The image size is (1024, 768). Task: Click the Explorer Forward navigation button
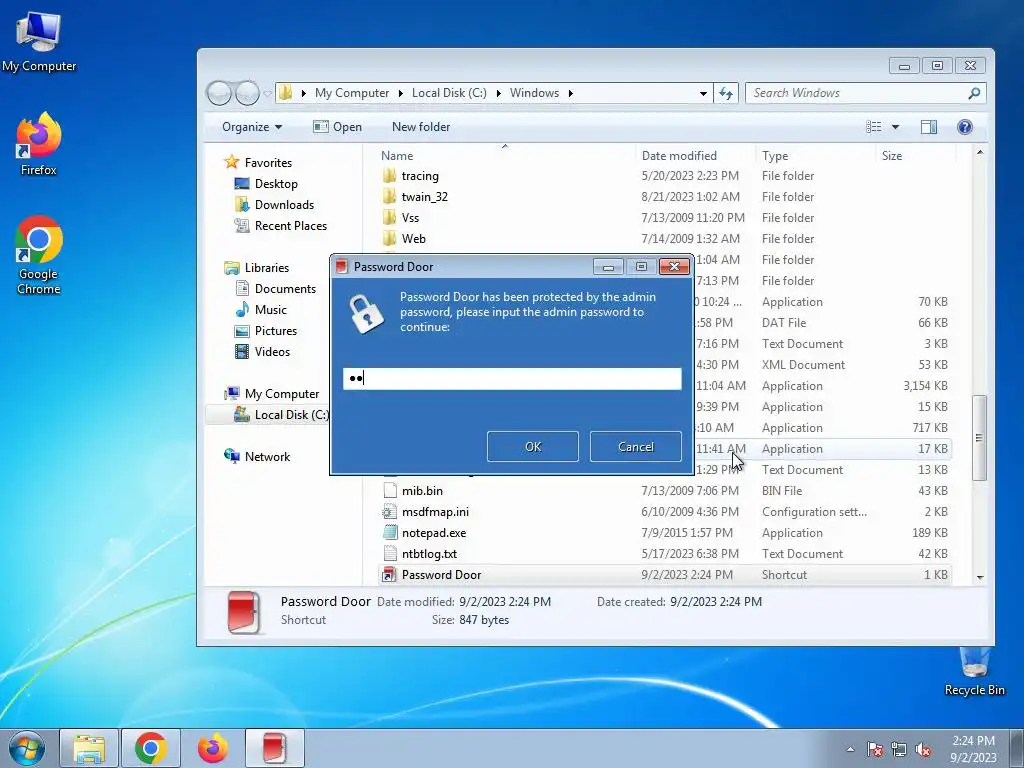pyautogui.click(x=248, y=93)
